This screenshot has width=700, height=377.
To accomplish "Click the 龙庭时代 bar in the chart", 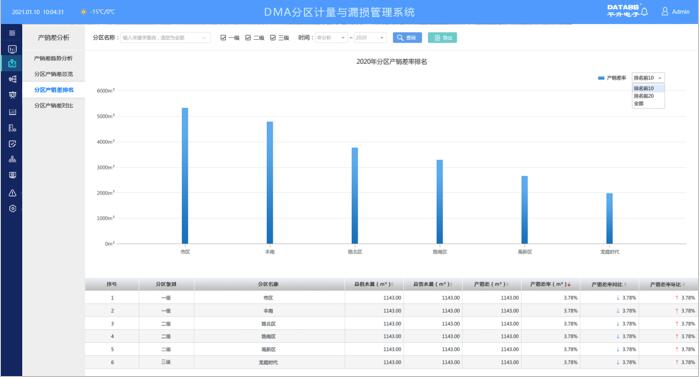I will click(x=609, y=218).
